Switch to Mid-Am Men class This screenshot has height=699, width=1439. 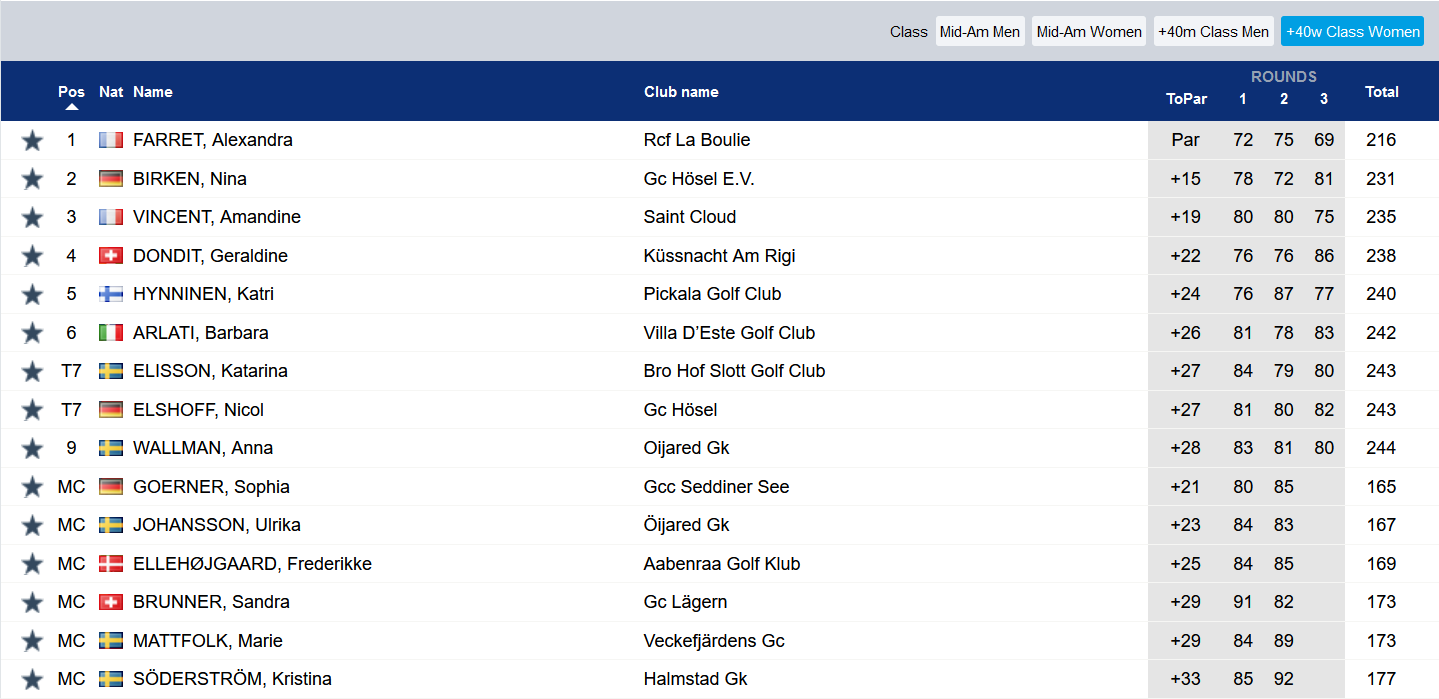pyautogui.click(x=980, y=32)
